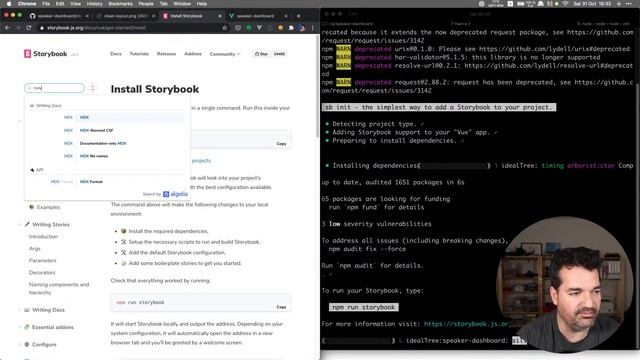The image size is (640, 360).
Task: Click the Essential addons section icon
Action: 27,327
